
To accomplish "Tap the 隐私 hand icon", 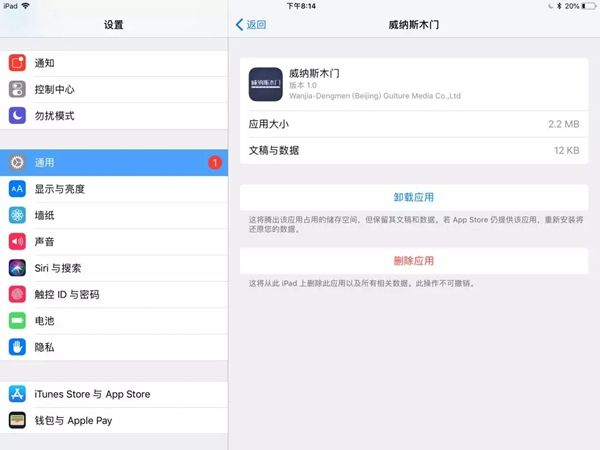I will (x=17, y=347).
